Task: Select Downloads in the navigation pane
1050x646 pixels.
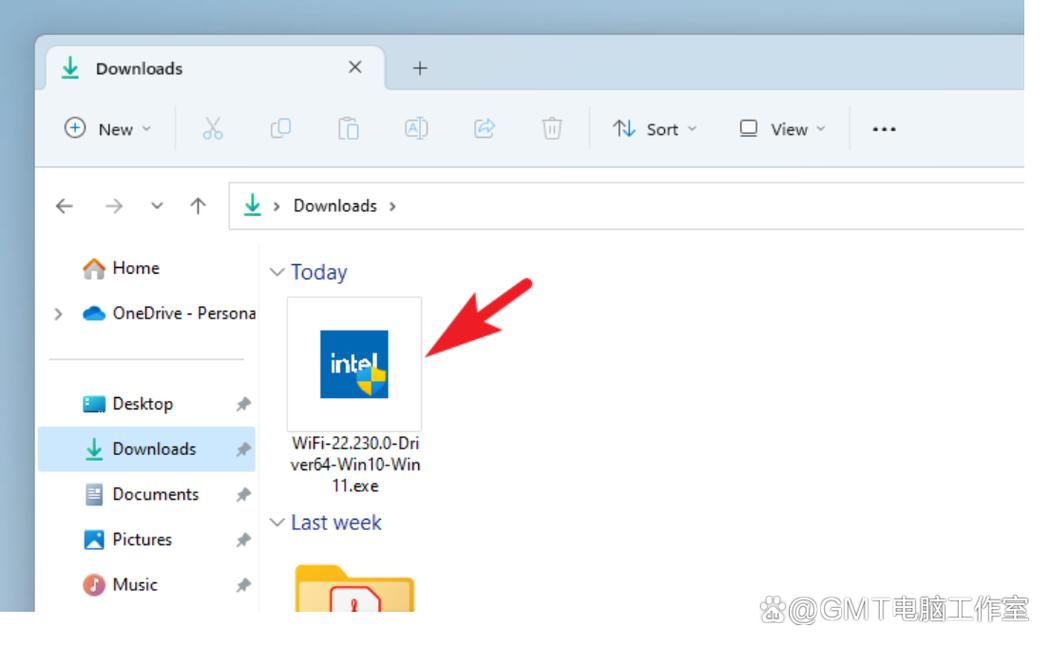Action: tap(147, 449)
